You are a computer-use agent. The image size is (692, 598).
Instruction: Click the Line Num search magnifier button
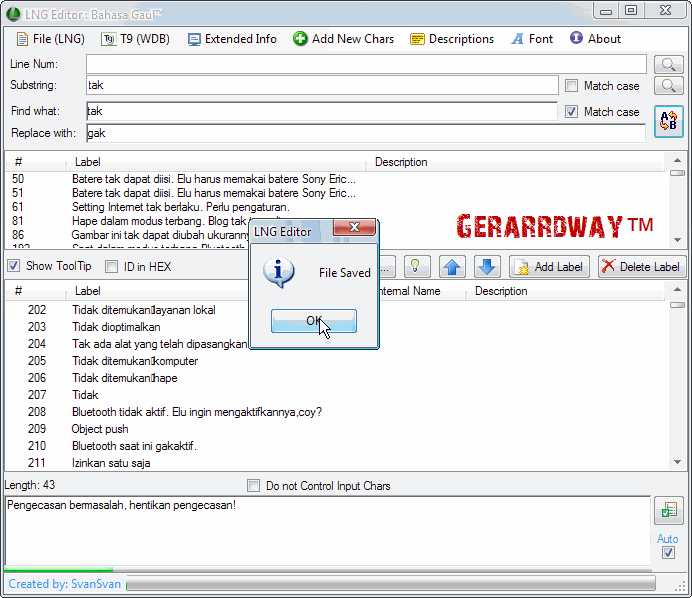pyautogui.click(x=667, y=64)
